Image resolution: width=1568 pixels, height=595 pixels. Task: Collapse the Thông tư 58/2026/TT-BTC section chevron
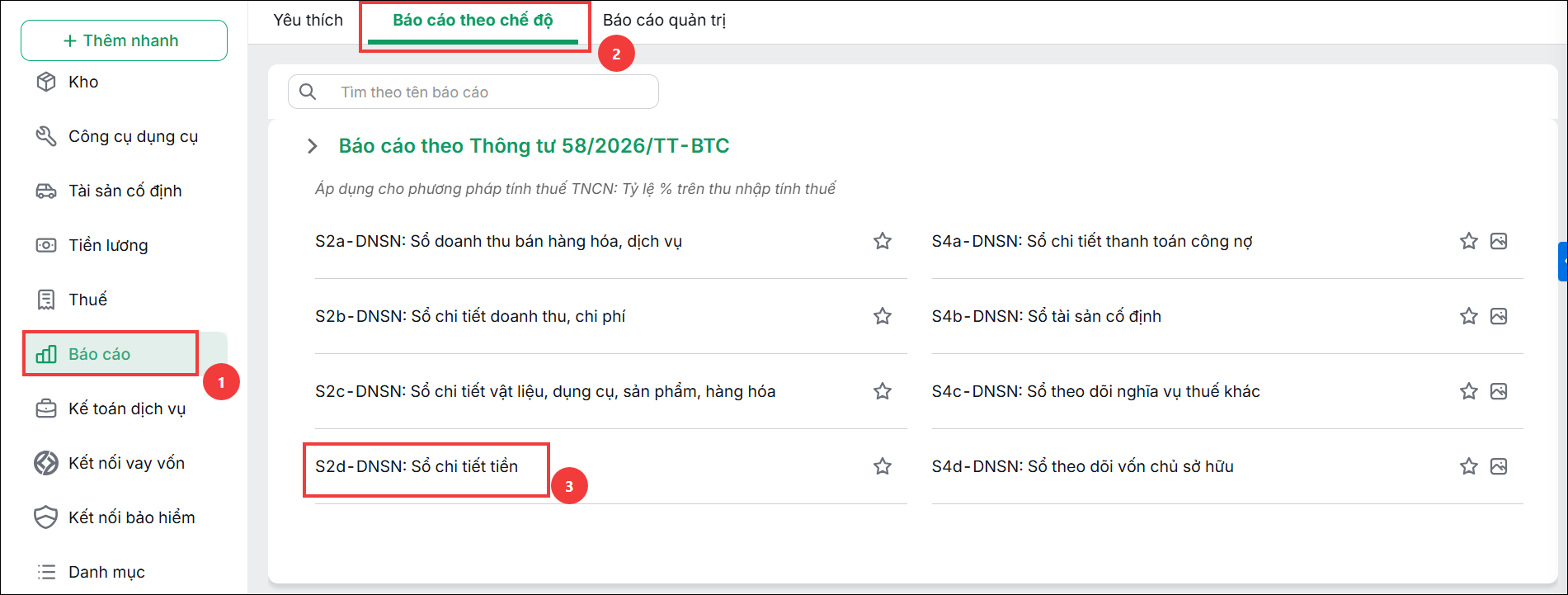(312, 146)
